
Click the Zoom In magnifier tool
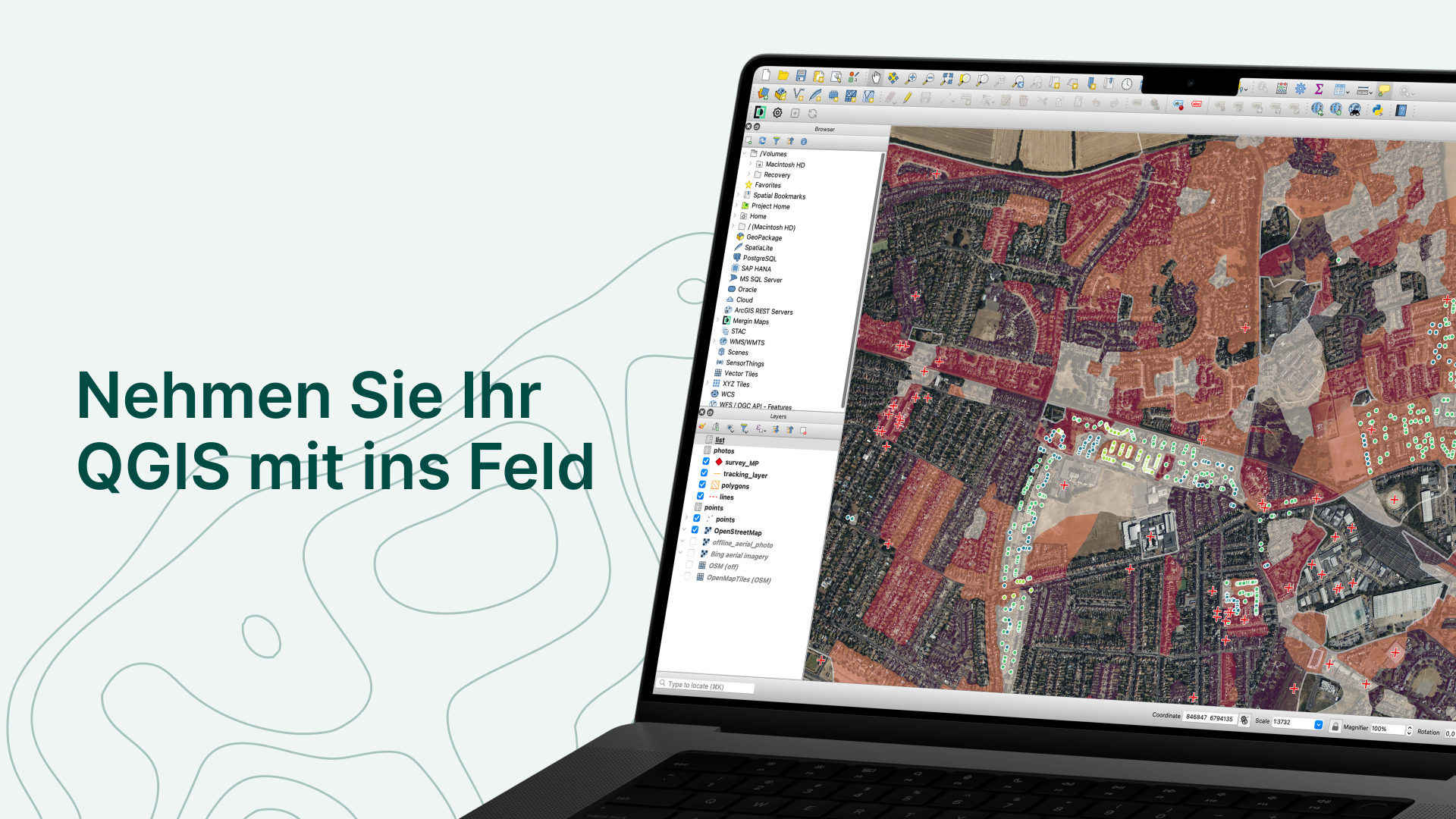[x=911, y=78]
